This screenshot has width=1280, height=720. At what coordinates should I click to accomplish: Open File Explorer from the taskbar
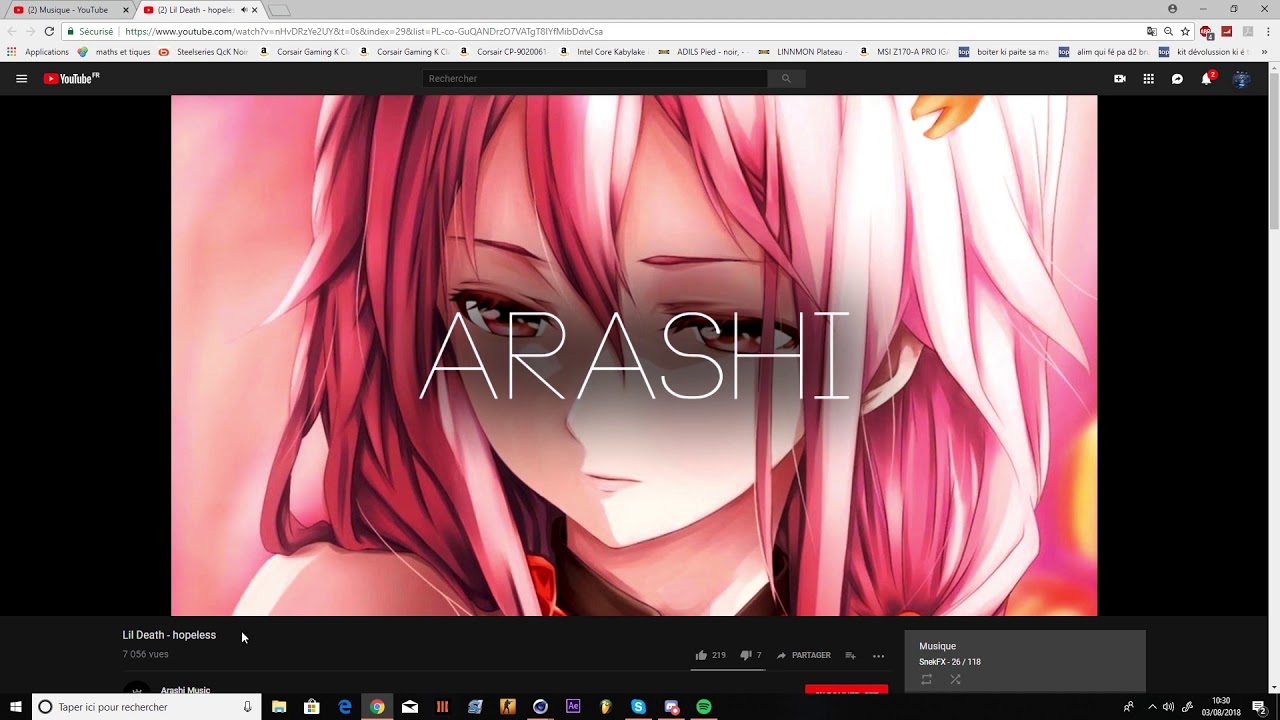279,707
